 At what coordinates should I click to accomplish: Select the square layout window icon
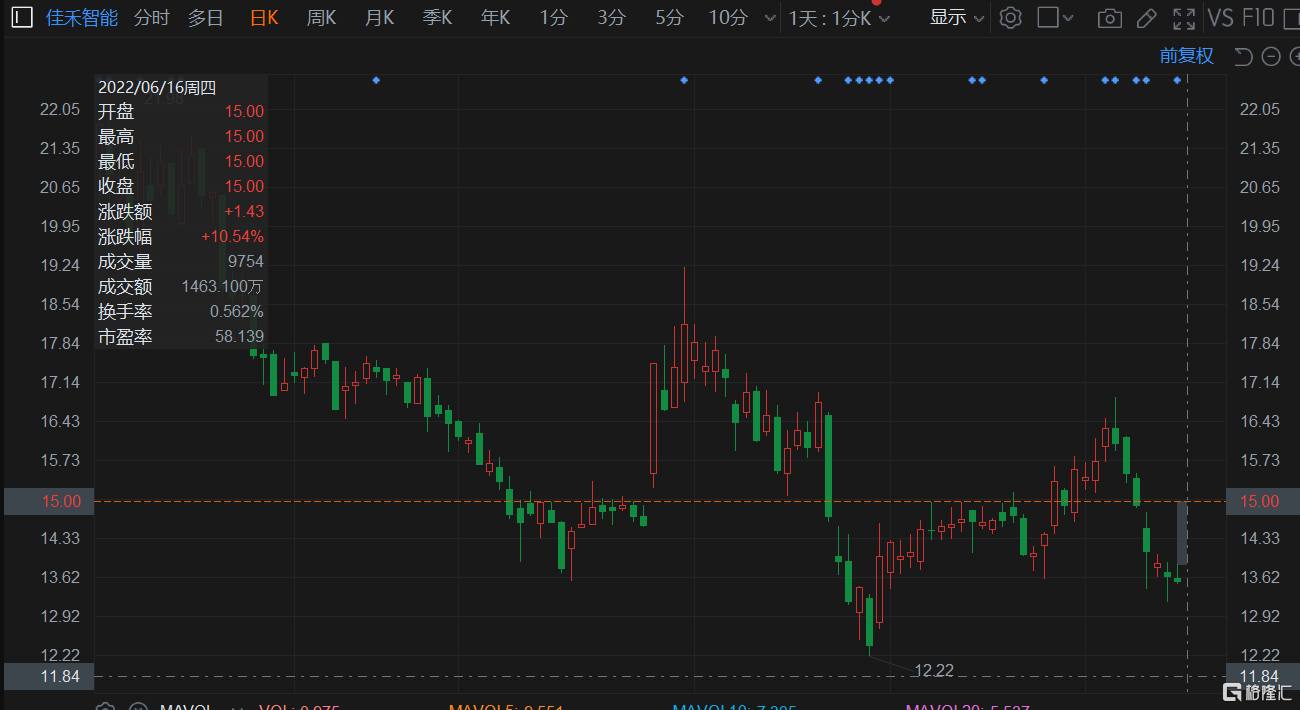coord(1047,17)
